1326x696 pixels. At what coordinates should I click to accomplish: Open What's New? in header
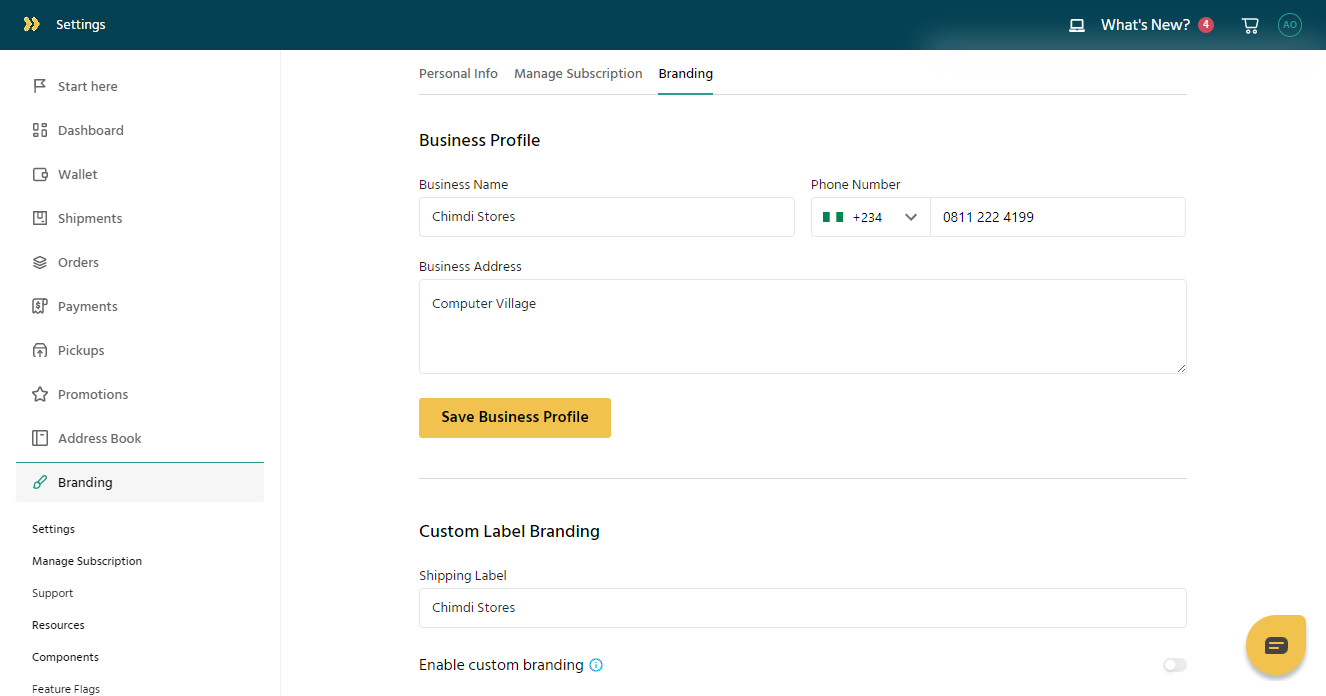coord(1145,25)
